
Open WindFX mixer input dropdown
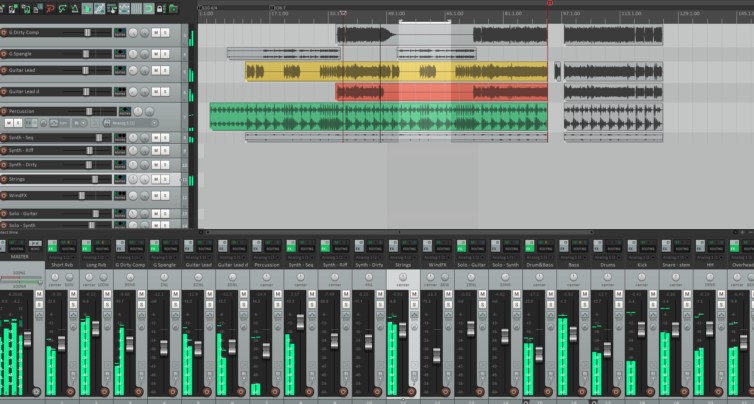coord(438,258)
